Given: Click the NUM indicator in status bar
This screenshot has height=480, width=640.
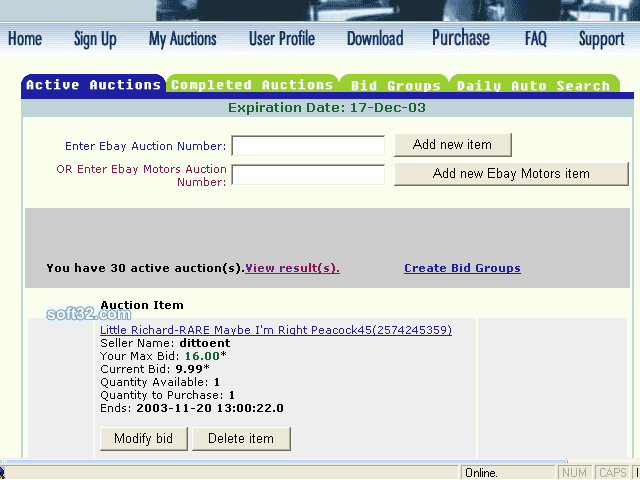Looking at the screenshot, I should point(574,473).
